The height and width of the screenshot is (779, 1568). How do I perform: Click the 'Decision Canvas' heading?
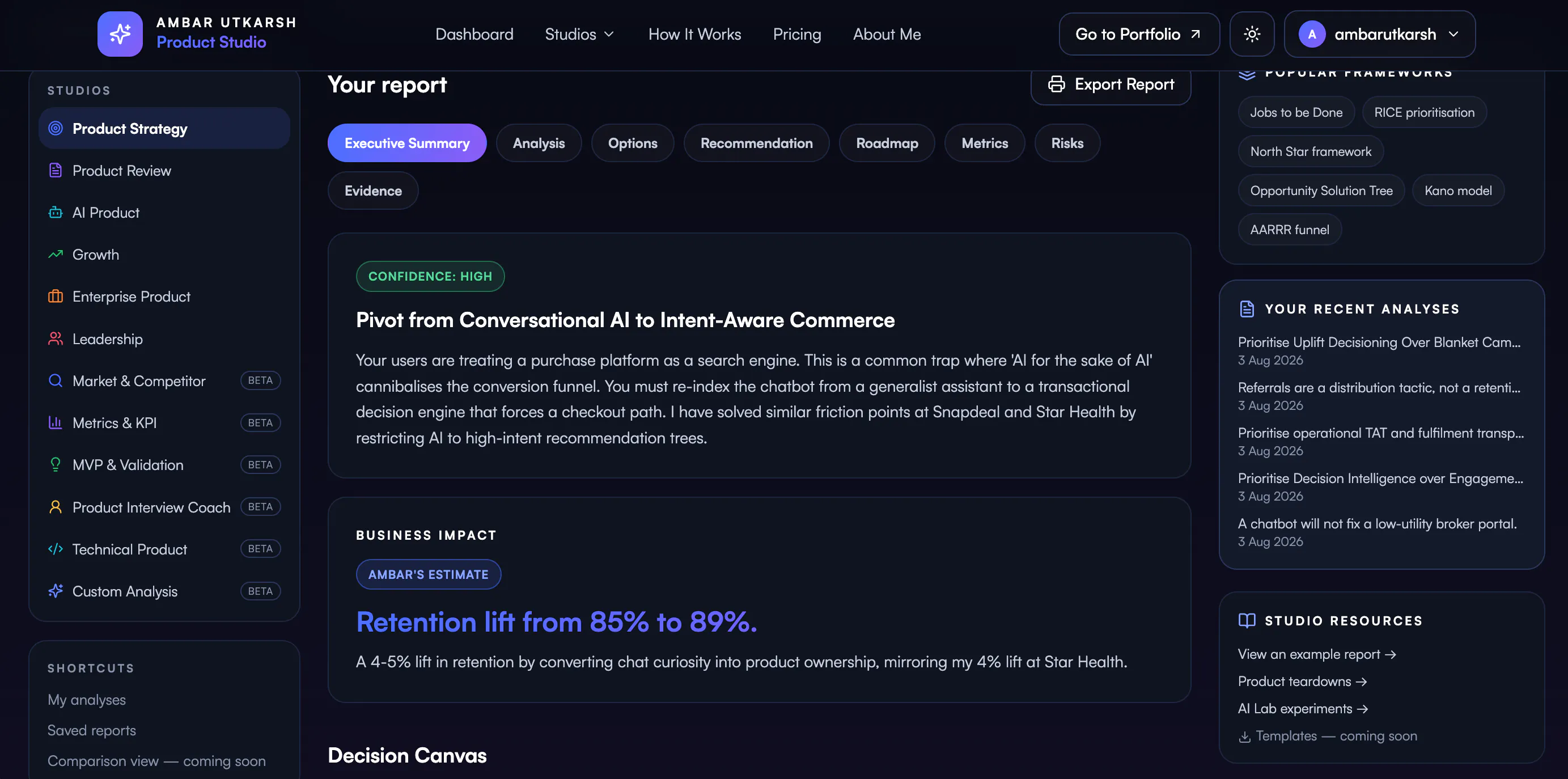(406, 756)
